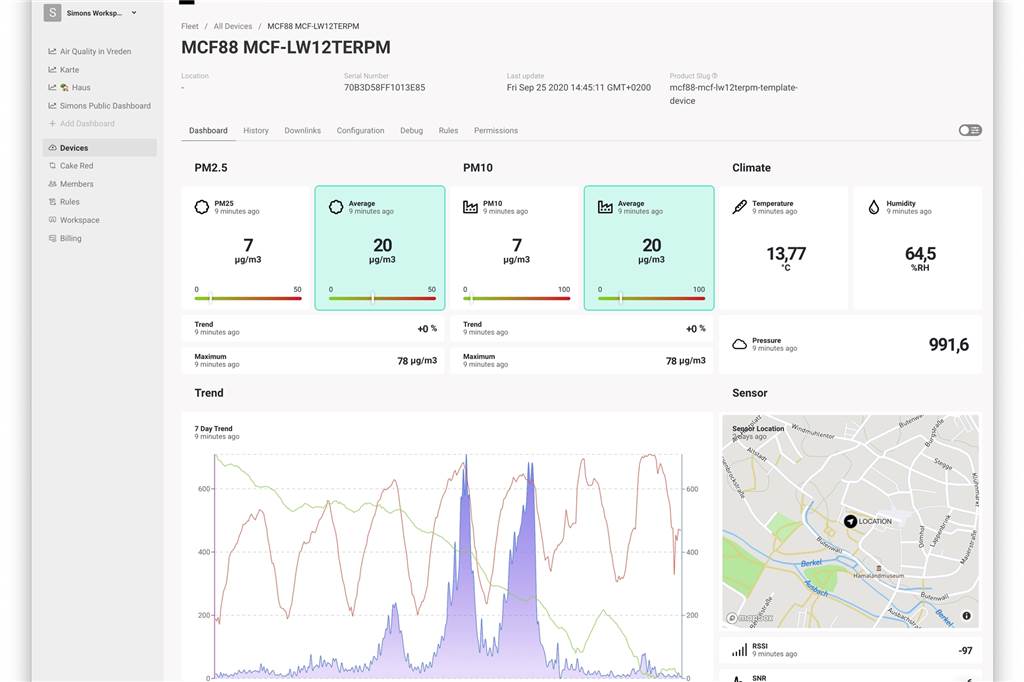Select the PM10 Trend +0 % row
The width and height of the screenshot is (1024, 682).
tap(582, 329)
